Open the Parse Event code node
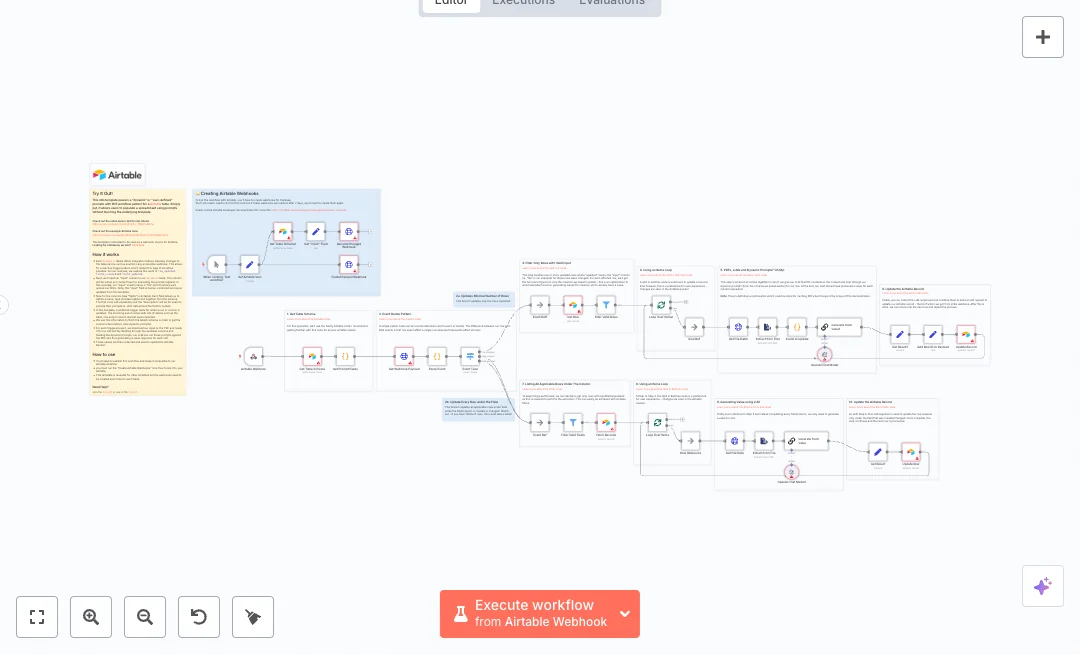1080x654 pixels. 437,356
